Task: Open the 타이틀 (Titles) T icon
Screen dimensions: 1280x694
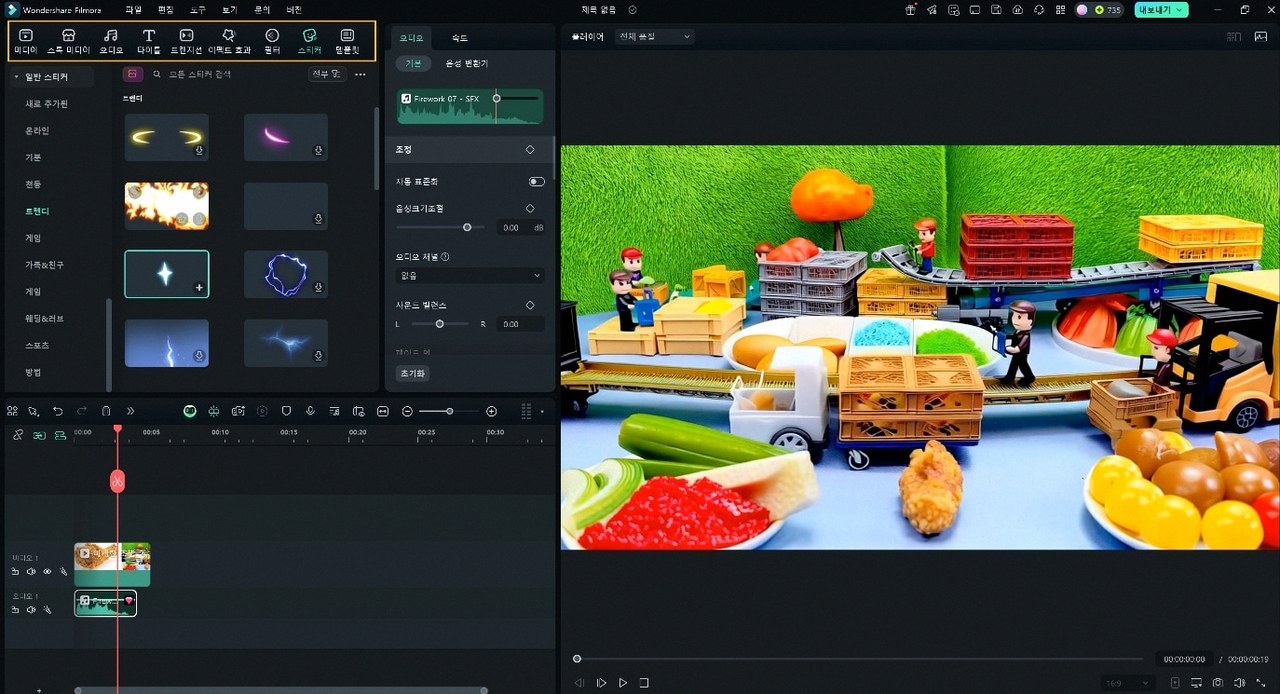Action: tap(149, 41)
